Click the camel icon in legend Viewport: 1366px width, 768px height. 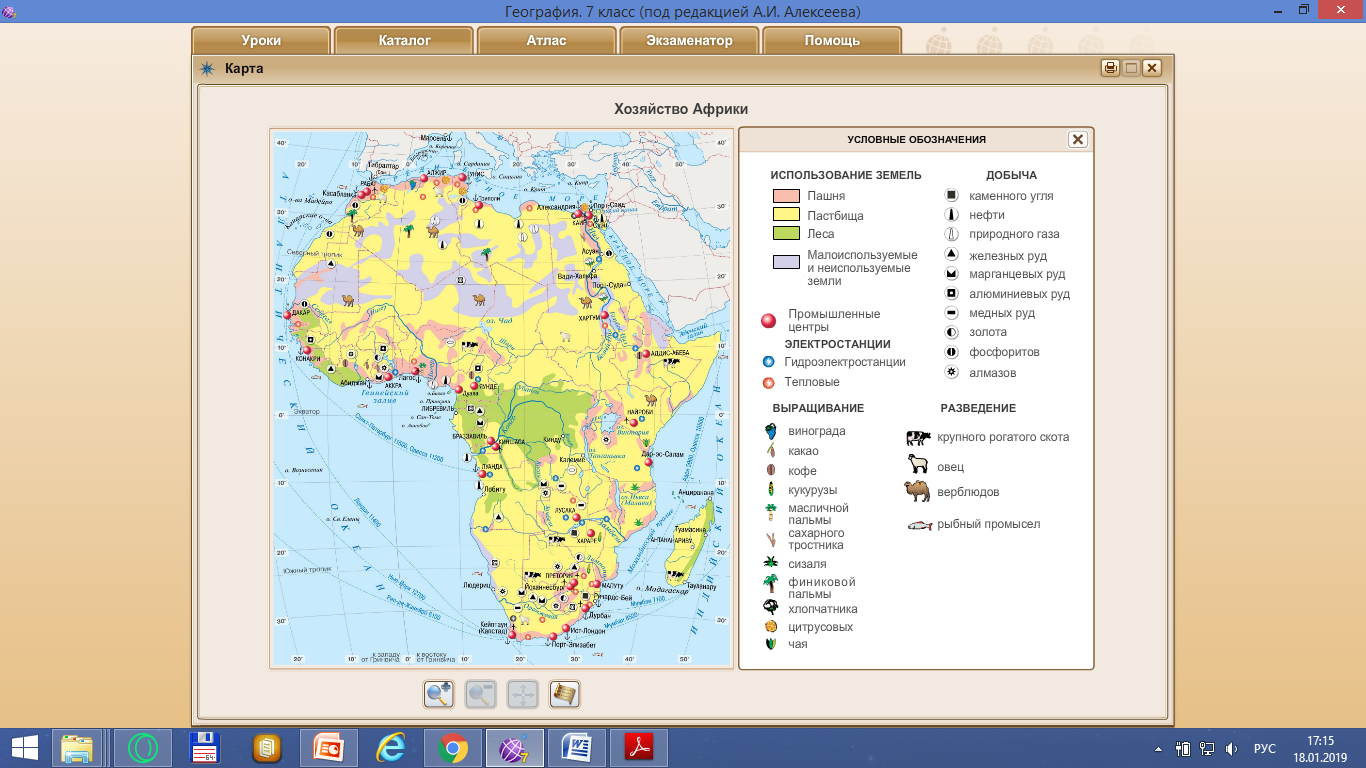pyautogui.click(x=917, y=491)
